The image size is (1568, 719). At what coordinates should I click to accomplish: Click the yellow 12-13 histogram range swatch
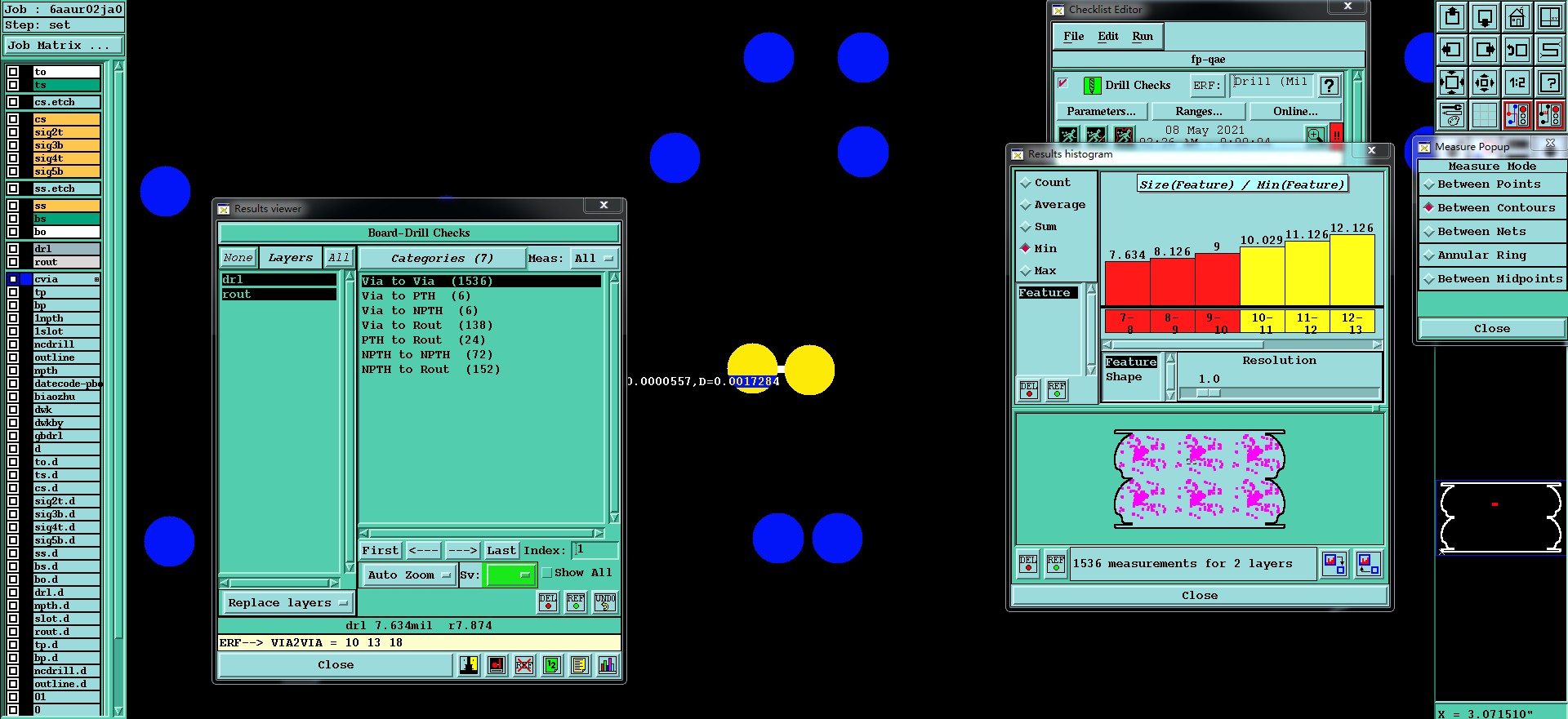point(1352,321)
